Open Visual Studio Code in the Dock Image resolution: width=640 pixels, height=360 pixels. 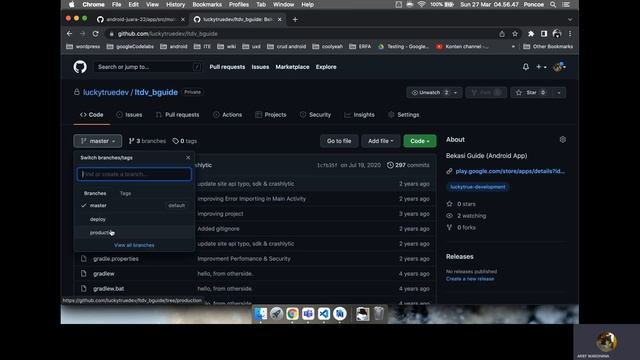324,313
